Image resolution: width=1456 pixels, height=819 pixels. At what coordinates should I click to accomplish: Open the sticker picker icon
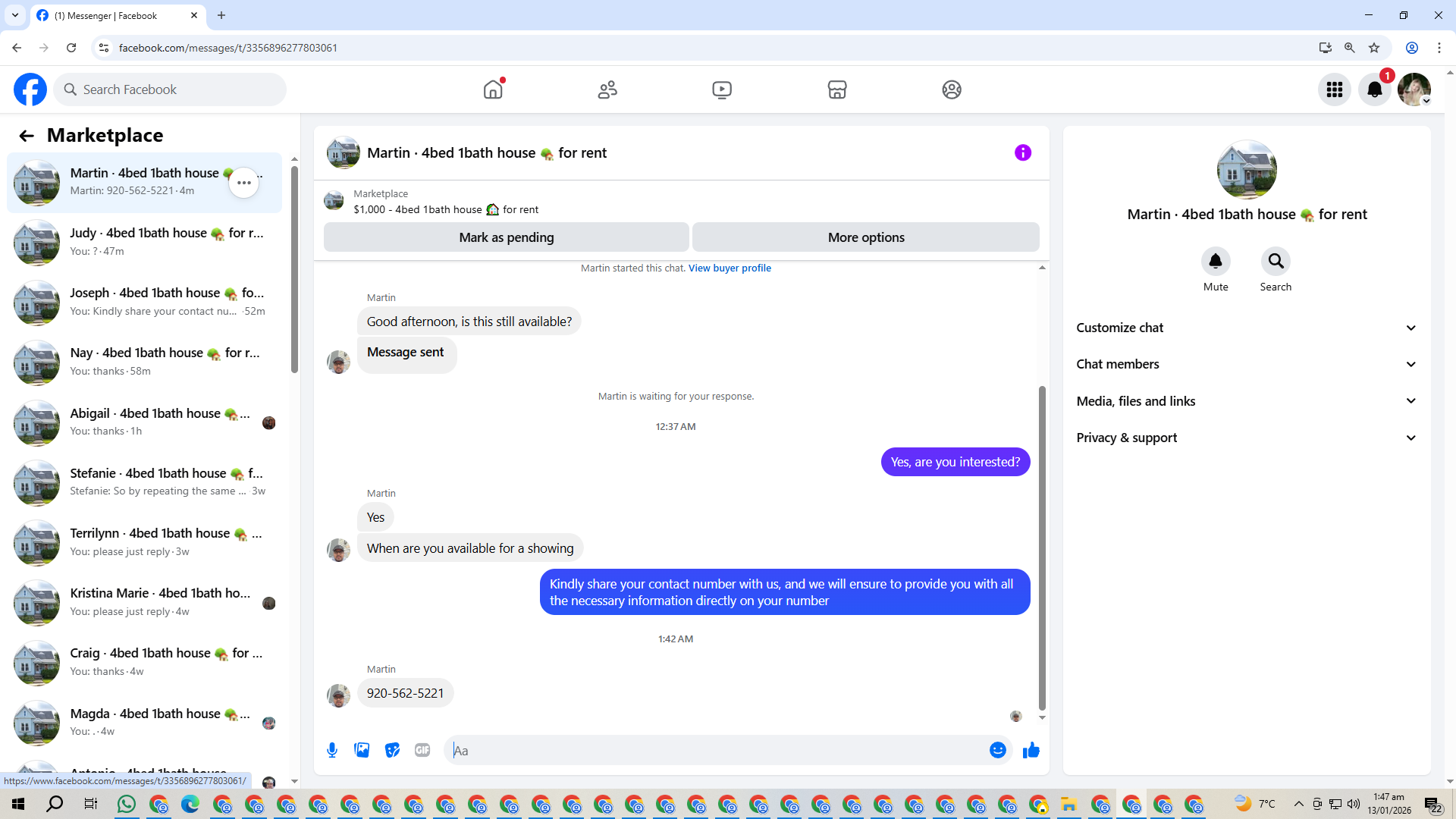pyautogui.click(x=392, y=751)
